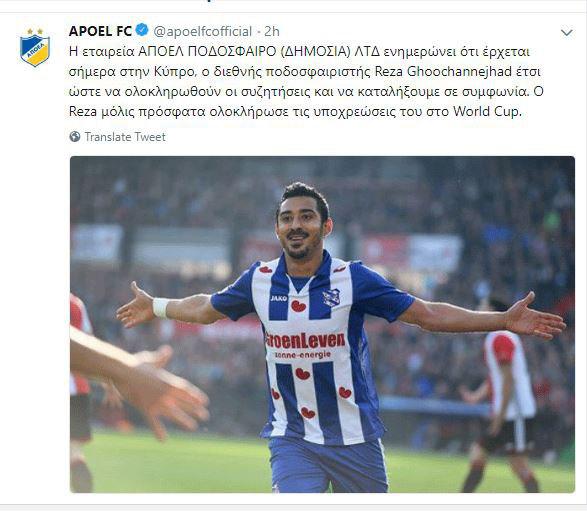Click the words World Cup in the tweet
Image resolution: width=587 pixels, height=511 pixels.
pyautogui.click(x=486, y=112)
